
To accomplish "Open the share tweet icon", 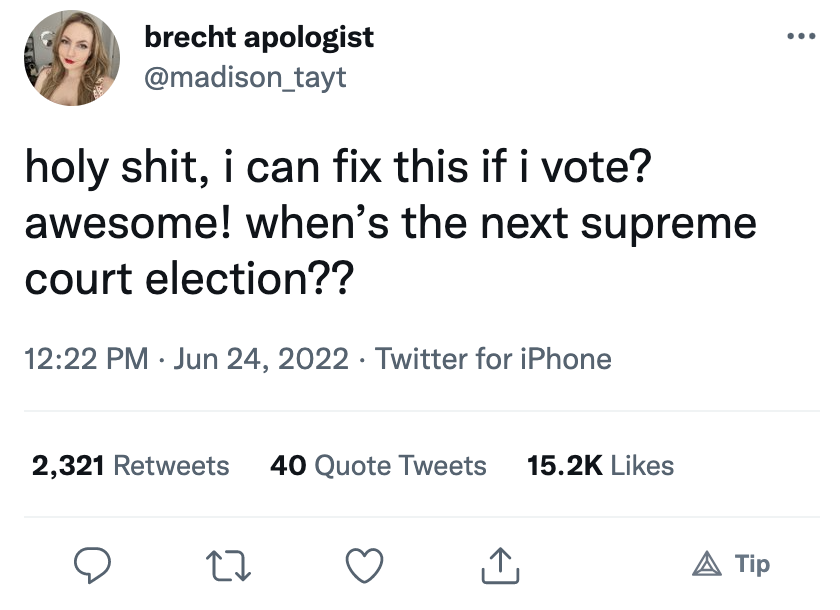I will [497, 564].
